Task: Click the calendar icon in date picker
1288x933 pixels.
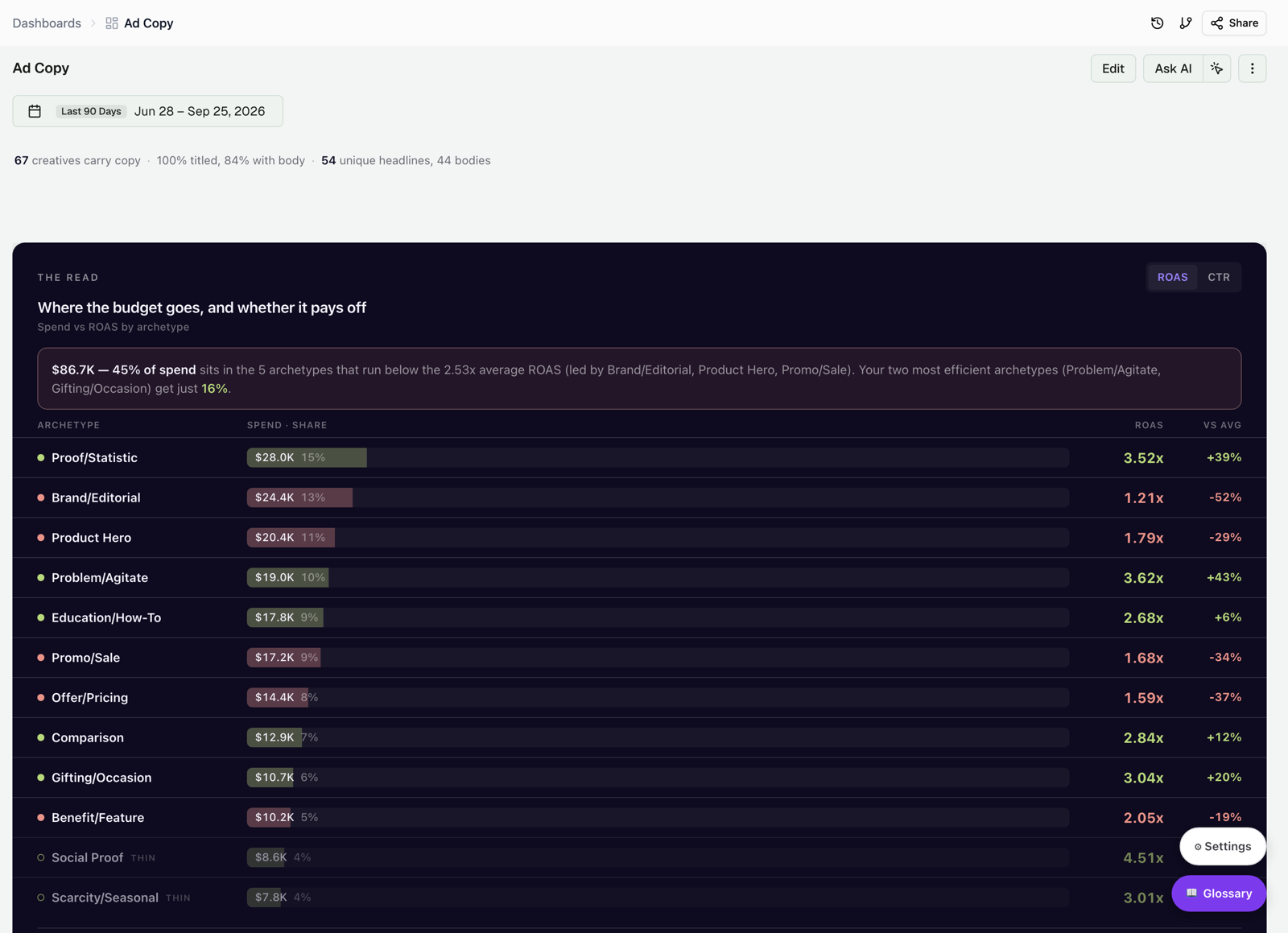Action: pyautogui.click(x=35, y=111)
